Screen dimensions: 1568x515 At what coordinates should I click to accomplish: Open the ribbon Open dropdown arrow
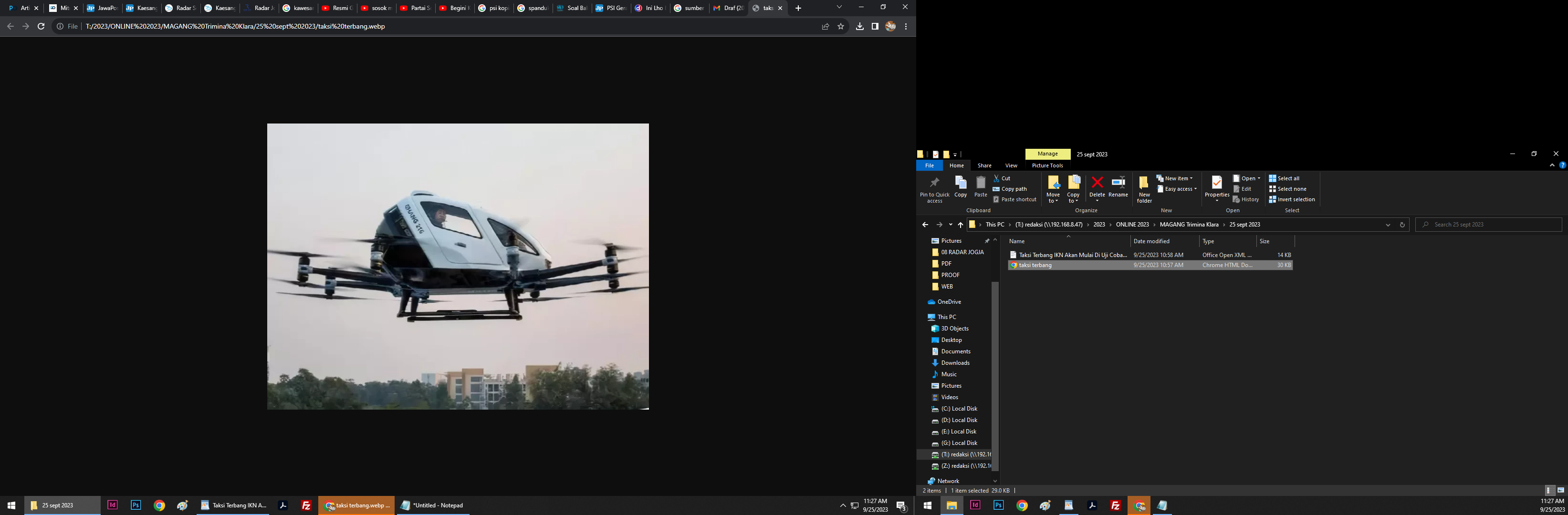[x=1259, y=178]
